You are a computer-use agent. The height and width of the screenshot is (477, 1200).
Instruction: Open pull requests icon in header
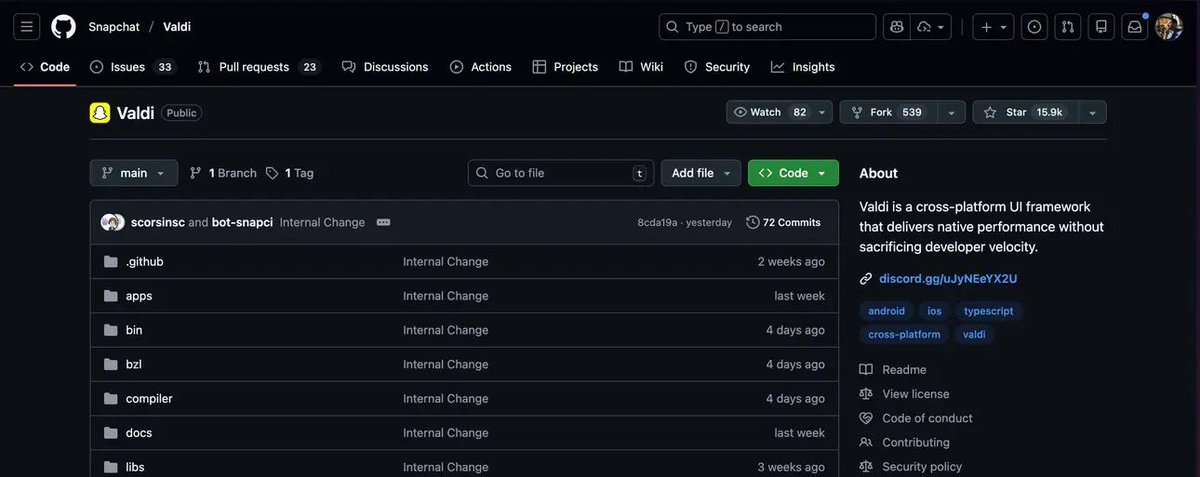[x=1068, y=27]
